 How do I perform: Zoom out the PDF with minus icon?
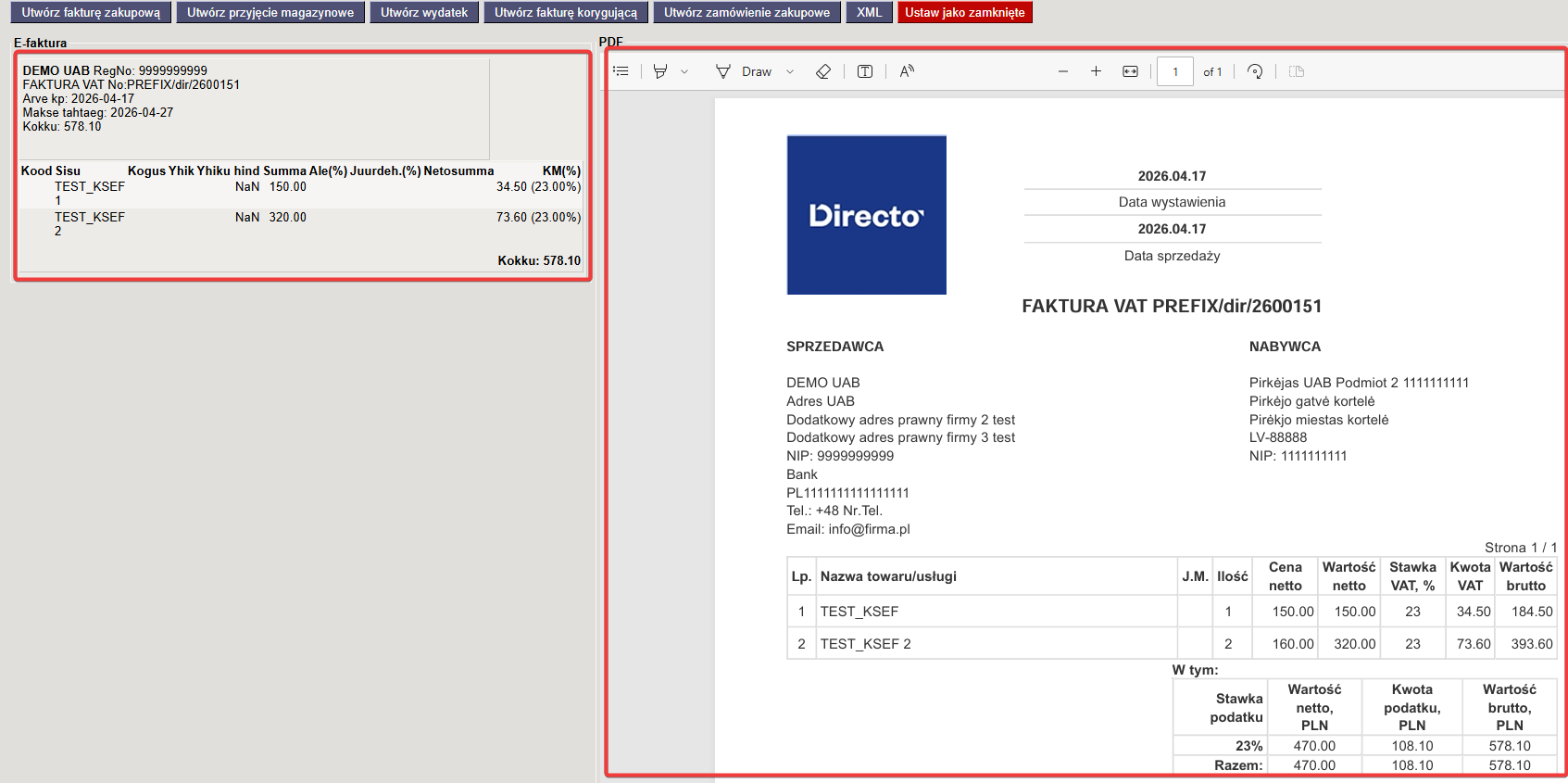click(x=1063, y=71)
